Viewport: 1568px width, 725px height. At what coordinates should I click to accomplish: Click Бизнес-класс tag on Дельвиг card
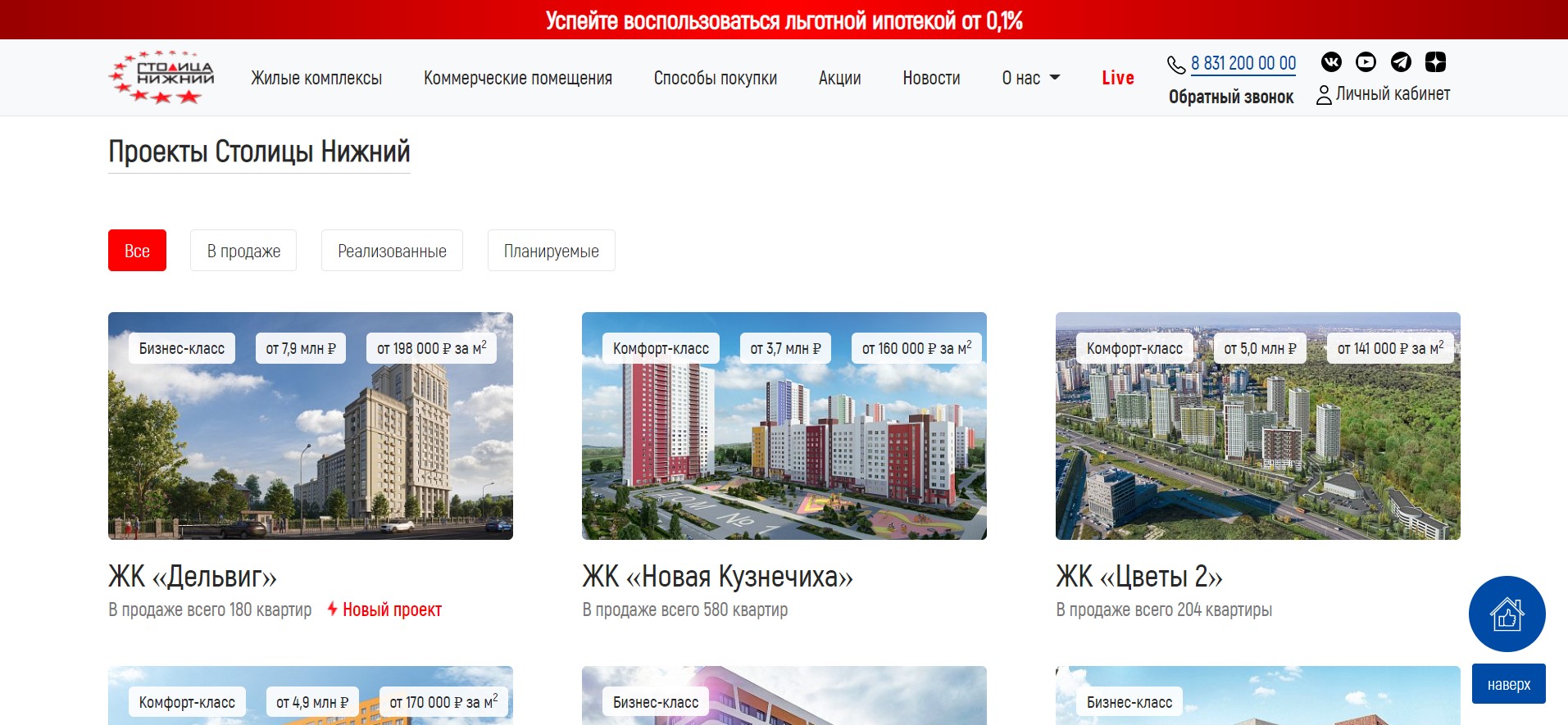(182, 348)
